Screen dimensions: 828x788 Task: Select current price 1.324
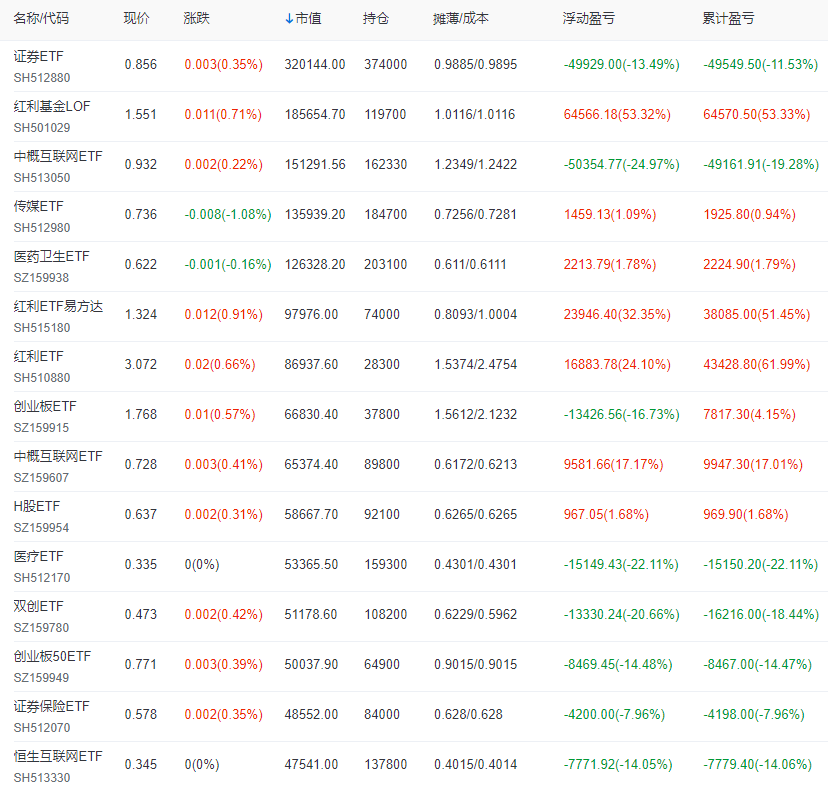141,315
